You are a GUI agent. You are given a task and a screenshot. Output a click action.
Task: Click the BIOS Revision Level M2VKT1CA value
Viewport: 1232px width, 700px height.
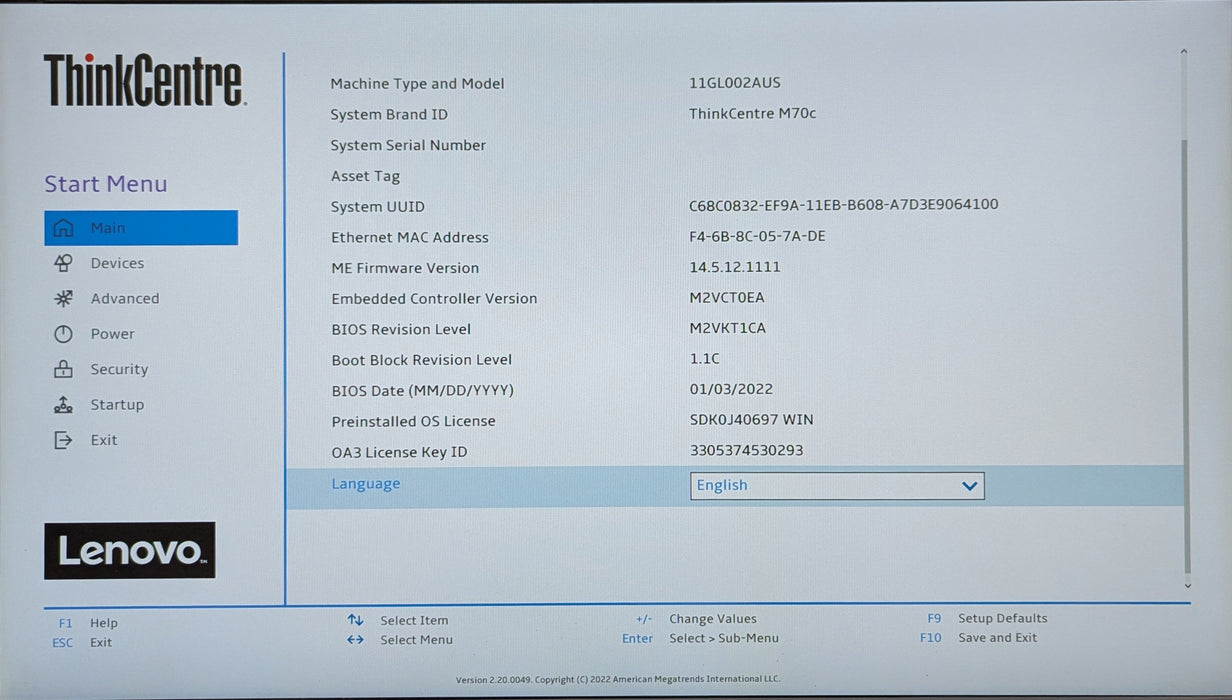[728, 328]
